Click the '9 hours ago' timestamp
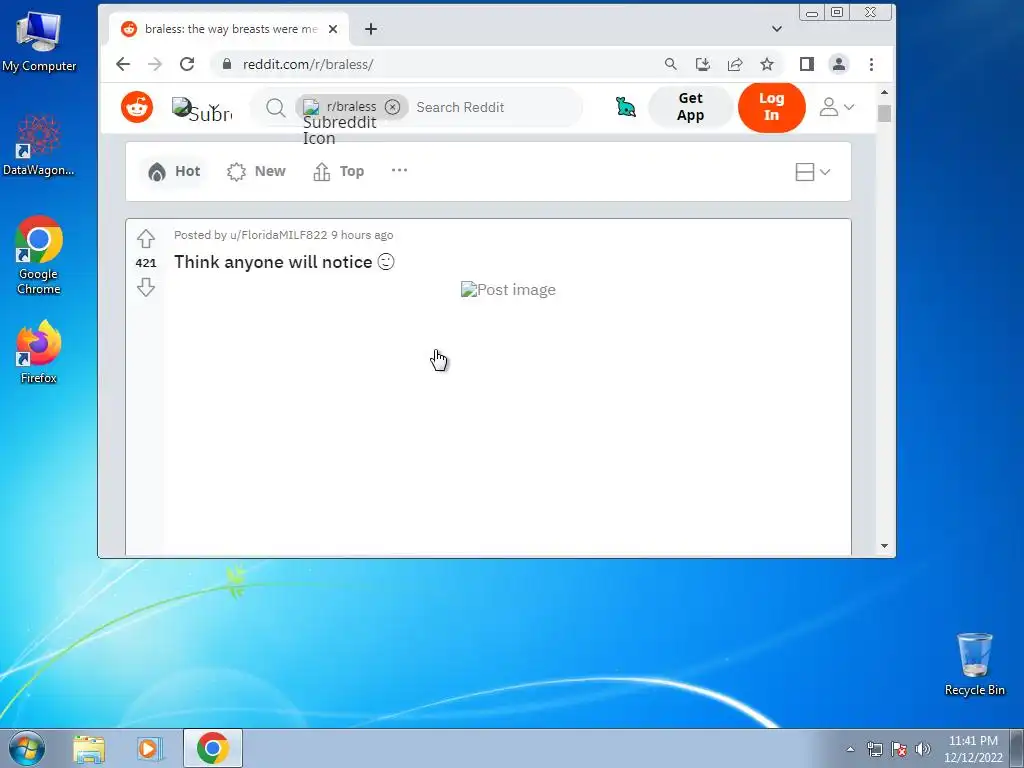Viewport: 1024px width, 768px height. click(362, 235)
